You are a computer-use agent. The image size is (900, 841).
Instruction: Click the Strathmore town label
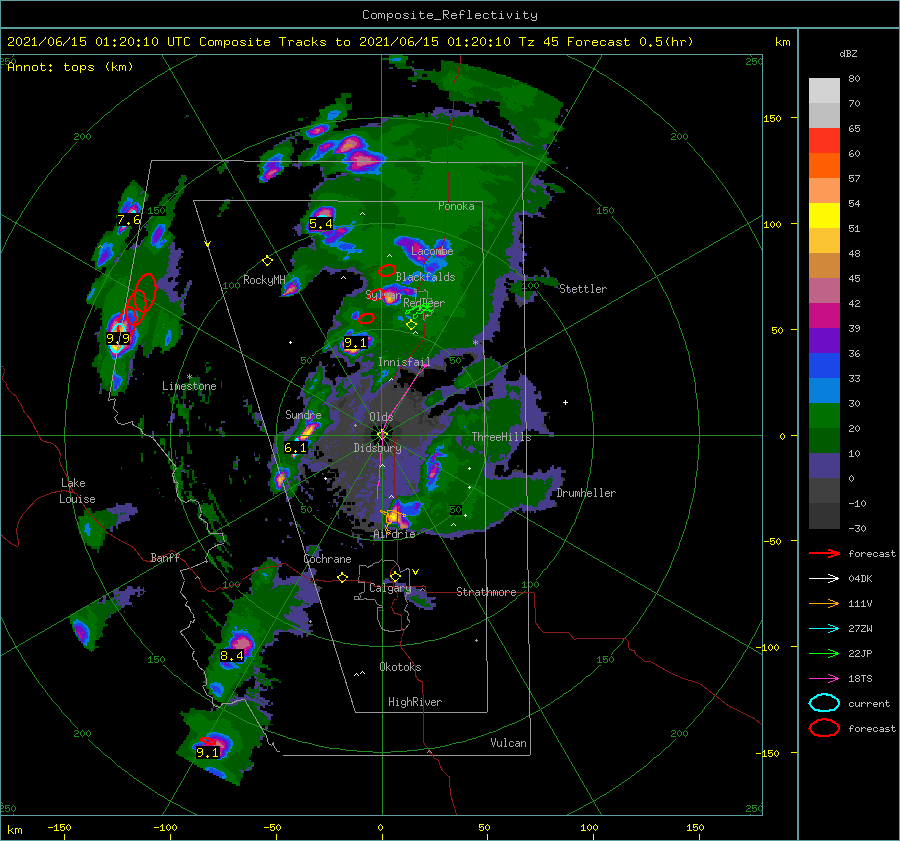[x=486, y=592]
